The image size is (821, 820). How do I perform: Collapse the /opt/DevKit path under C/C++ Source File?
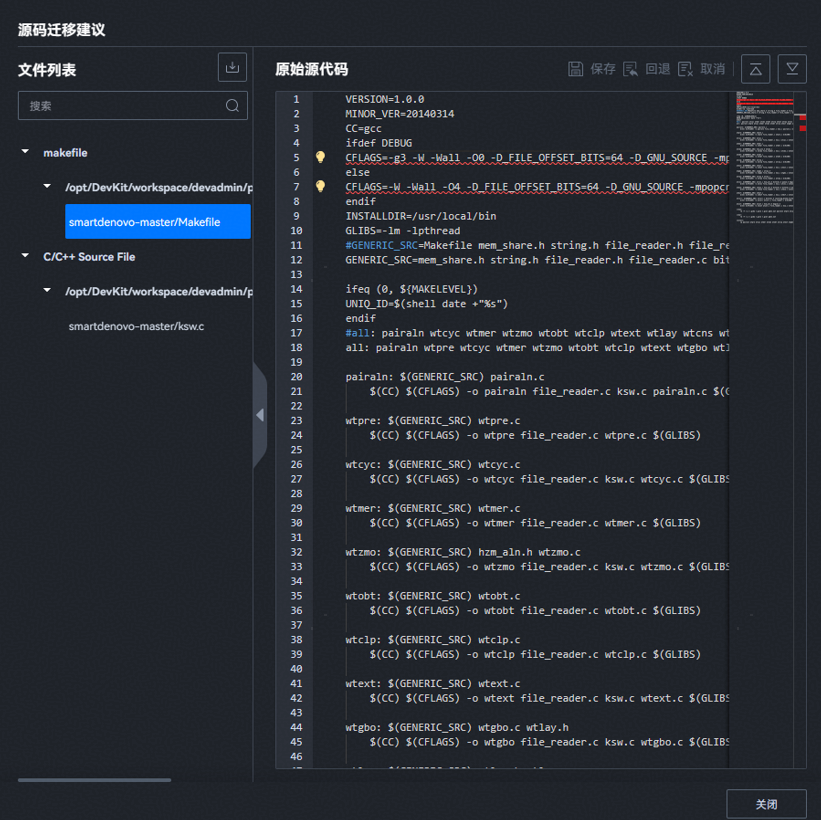point(47,291)
